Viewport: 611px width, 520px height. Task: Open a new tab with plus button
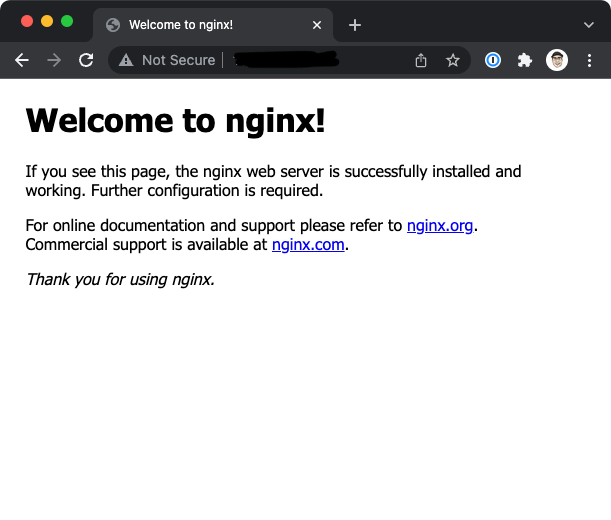(x=354, y=25)
